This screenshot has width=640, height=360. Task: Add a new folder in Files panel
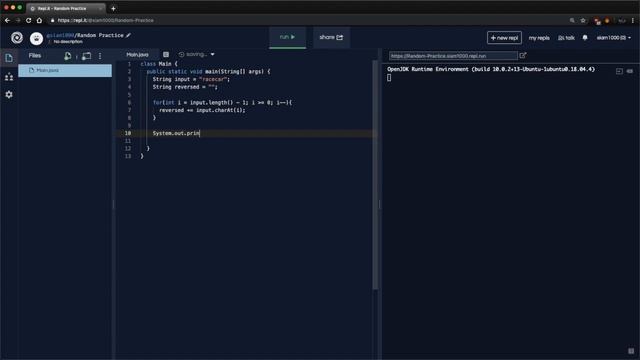87,56
